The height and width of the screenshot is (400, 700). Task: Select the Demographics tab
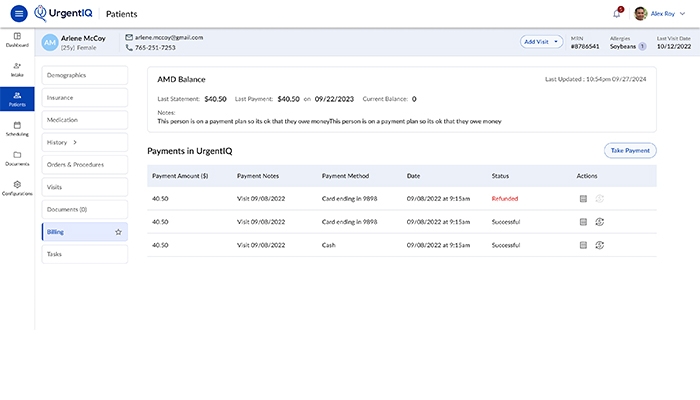pos(85,75)
